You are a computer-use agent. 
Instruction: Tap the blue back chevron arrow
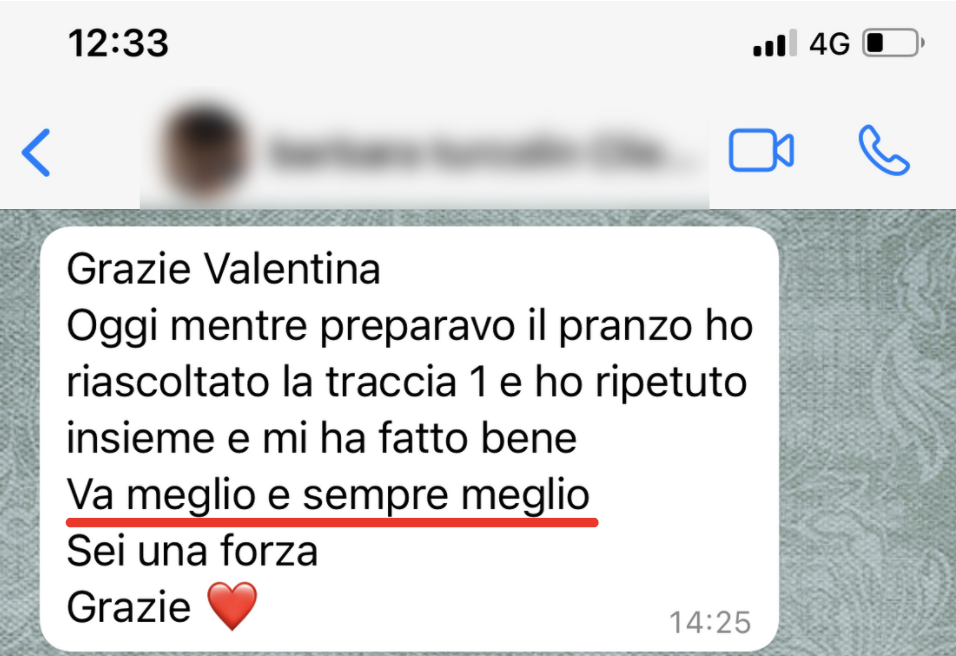point(36,152)
